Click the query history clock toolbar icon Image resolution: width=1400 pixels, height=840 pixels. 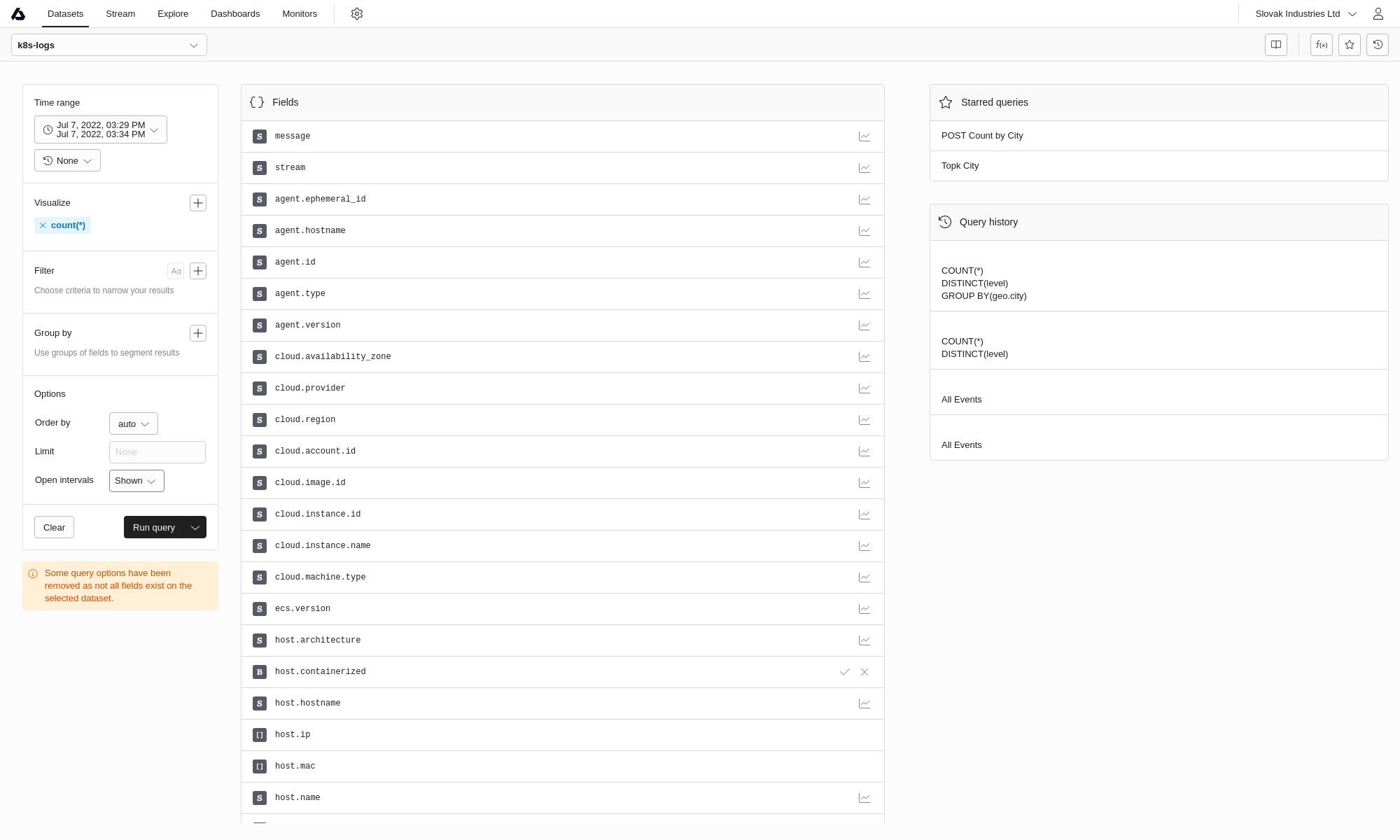(x=1378, y=45)
